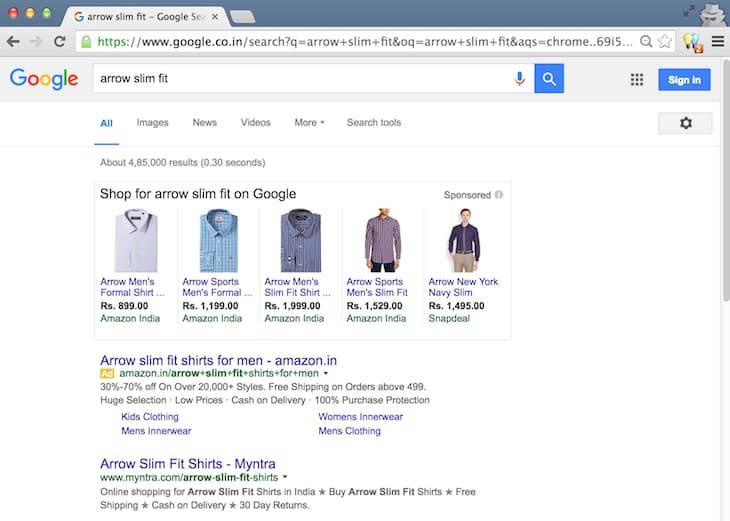Click the incognito spy icon
This screenshot has height=521, width=730.
point(712,14)
